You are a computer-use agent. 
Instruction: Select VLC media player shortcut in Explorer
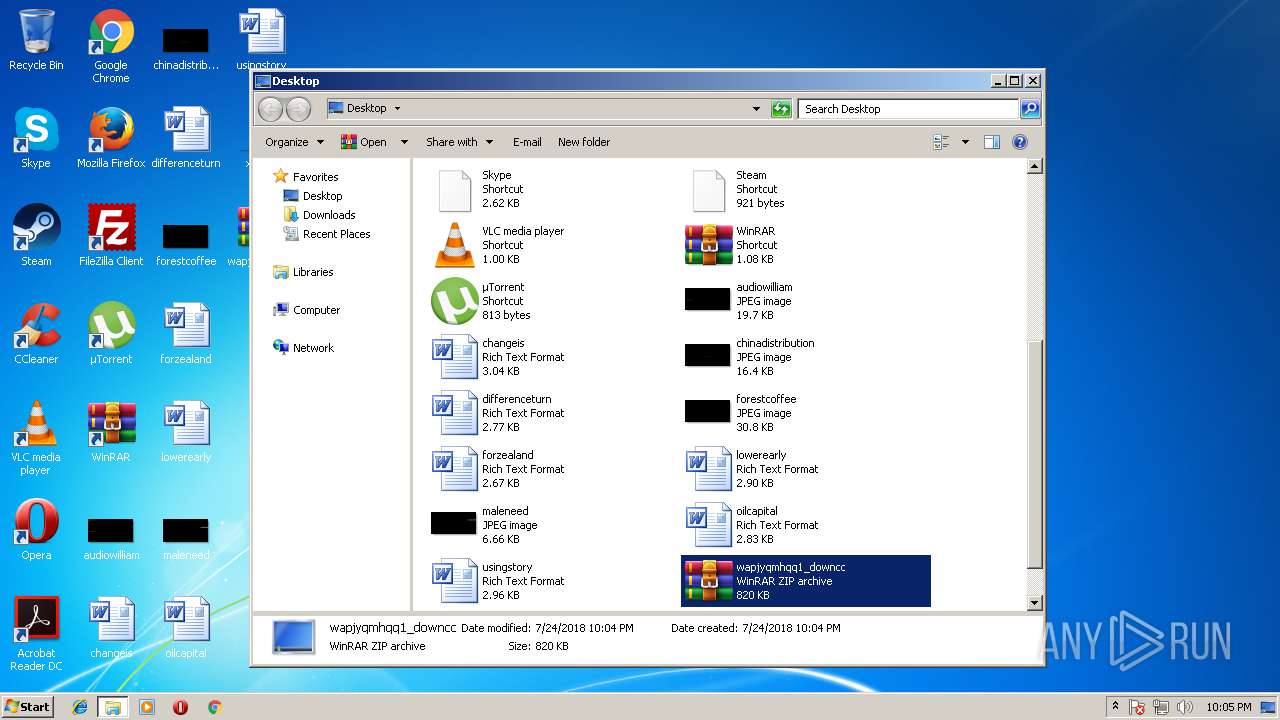click(553, 245)
